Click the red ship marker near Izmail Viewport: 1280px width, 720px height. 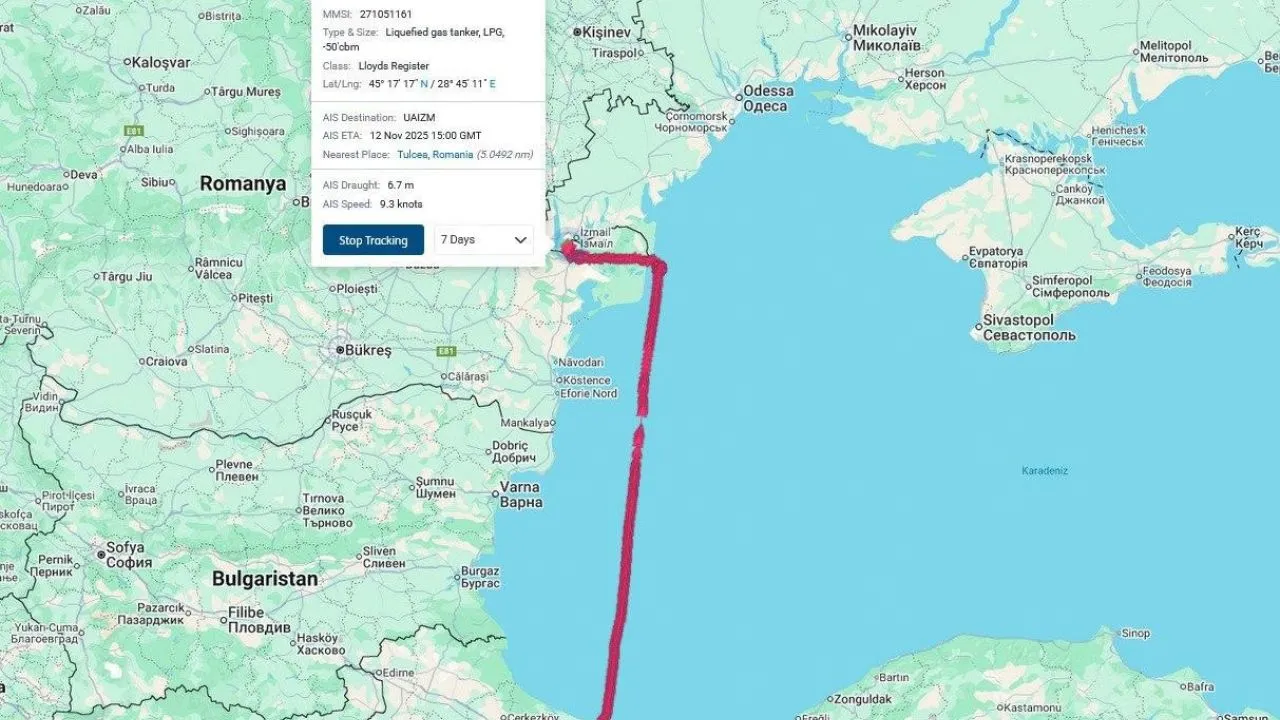click(568, 249)
